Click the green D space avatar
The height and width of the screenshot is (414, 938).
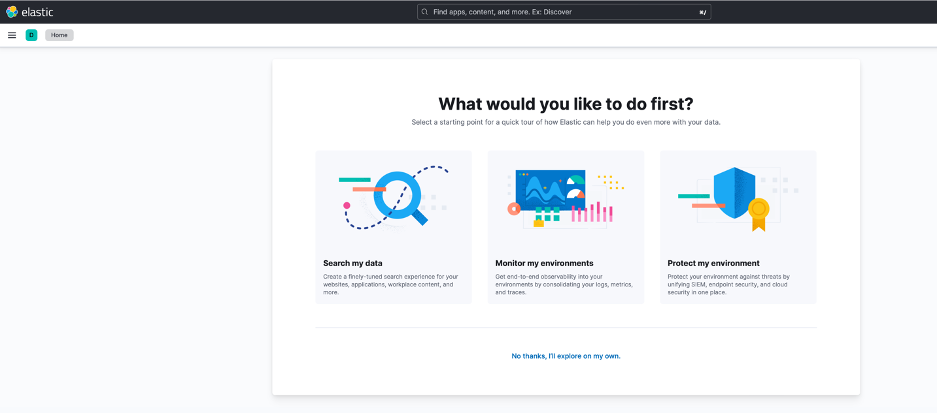click(31, 35)
